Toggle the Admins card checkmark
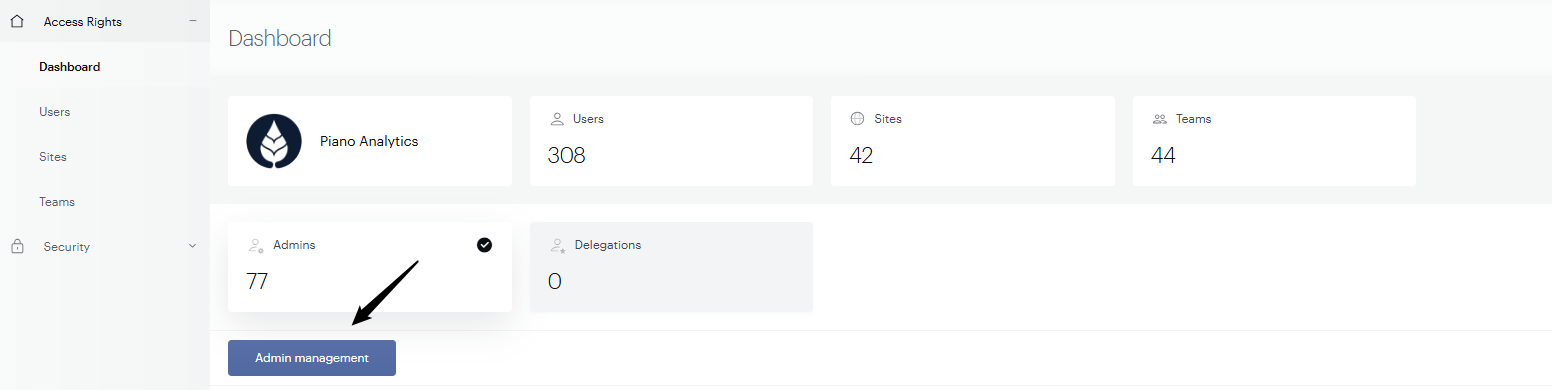Screen dimensions: 1552x390 [x=484, y=245]
